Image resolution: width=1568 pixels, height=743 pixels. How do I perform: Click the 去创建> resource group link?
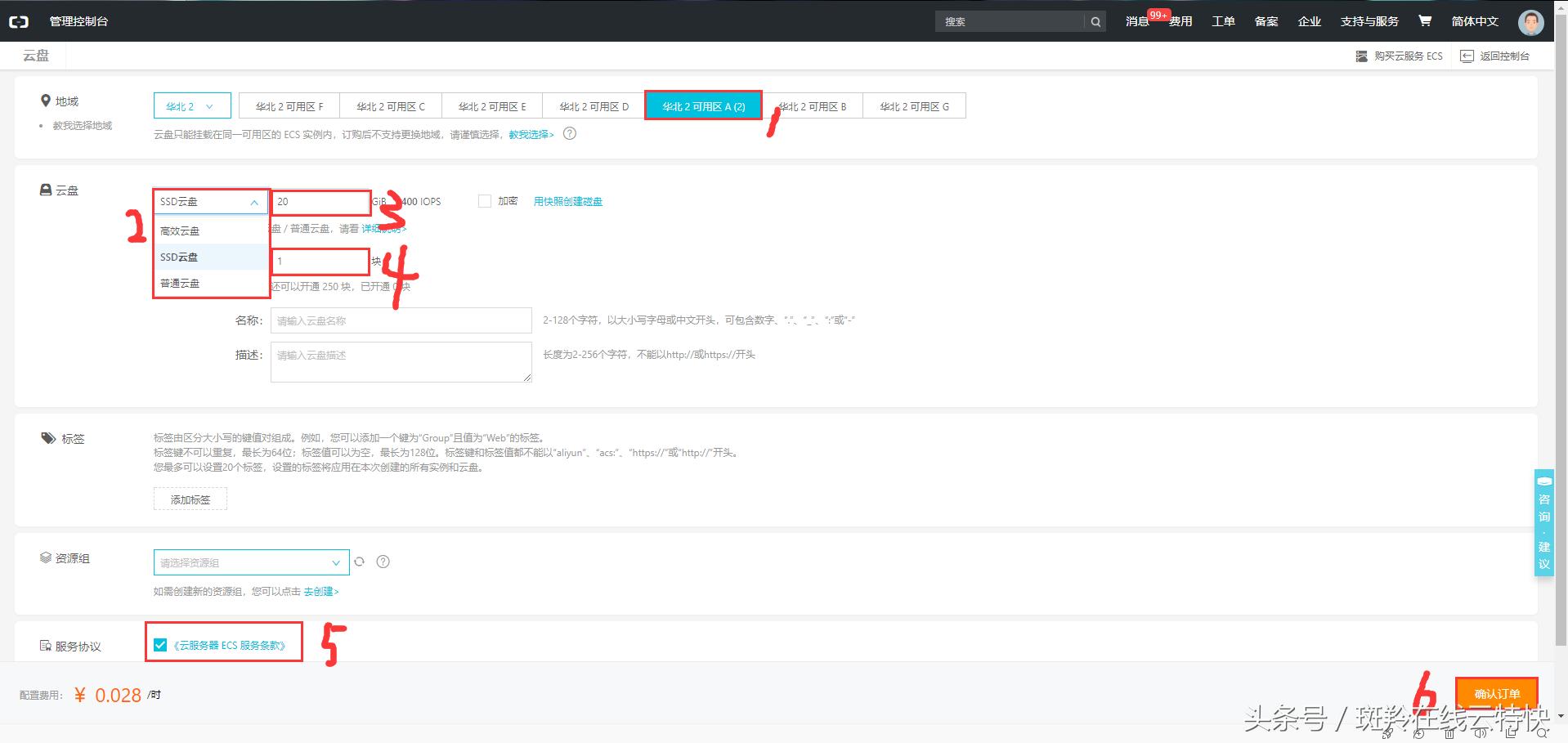tap(321, 591)
